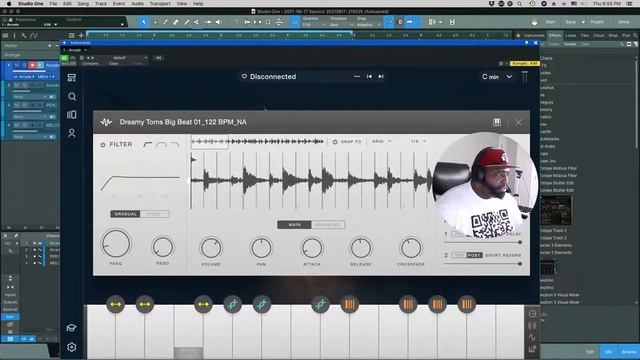Image resolution: width=640 pixels, height=360 pixels.
Task: Open the C min key dropdown
Action: pos(496,77)
